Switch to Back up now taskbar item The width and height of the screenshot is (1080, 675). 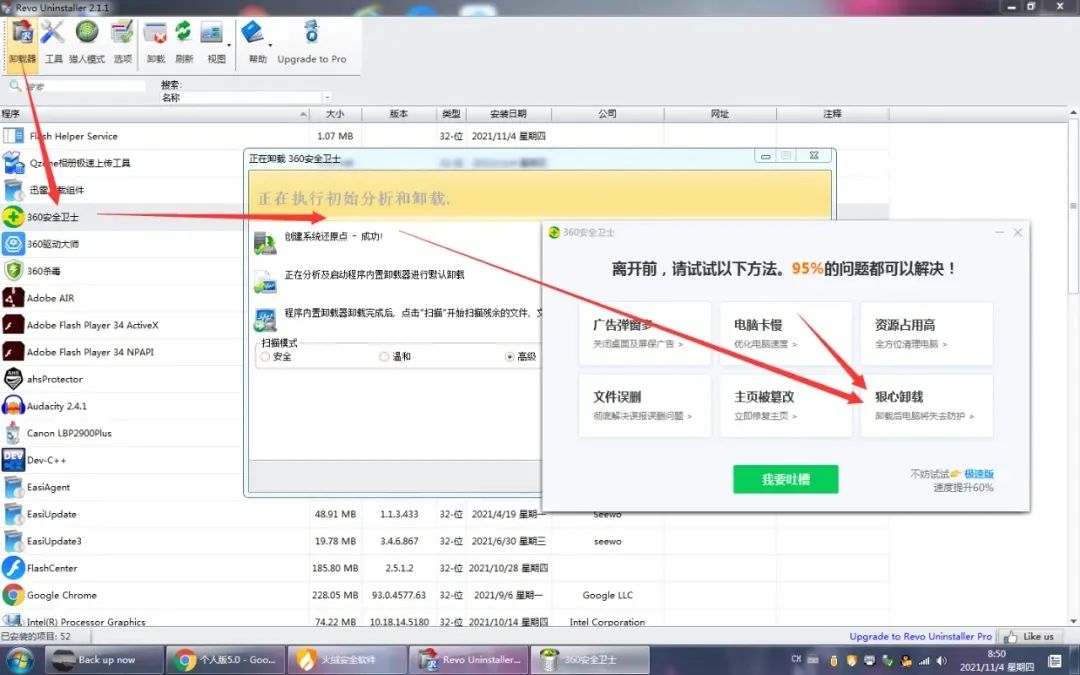coord(105,660)
